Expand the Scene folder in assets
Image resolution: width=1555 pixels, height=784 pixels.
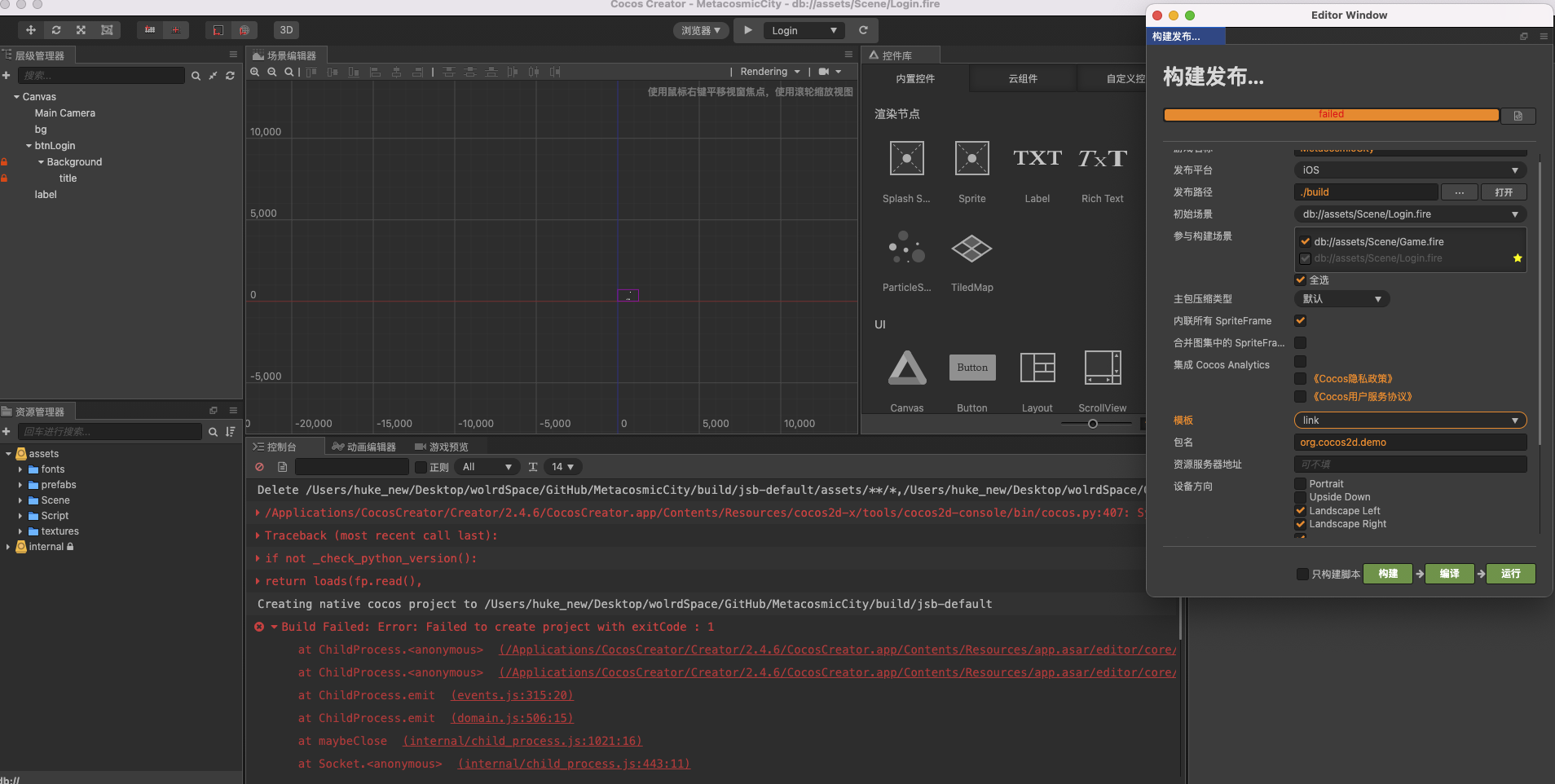coord(20,500)
